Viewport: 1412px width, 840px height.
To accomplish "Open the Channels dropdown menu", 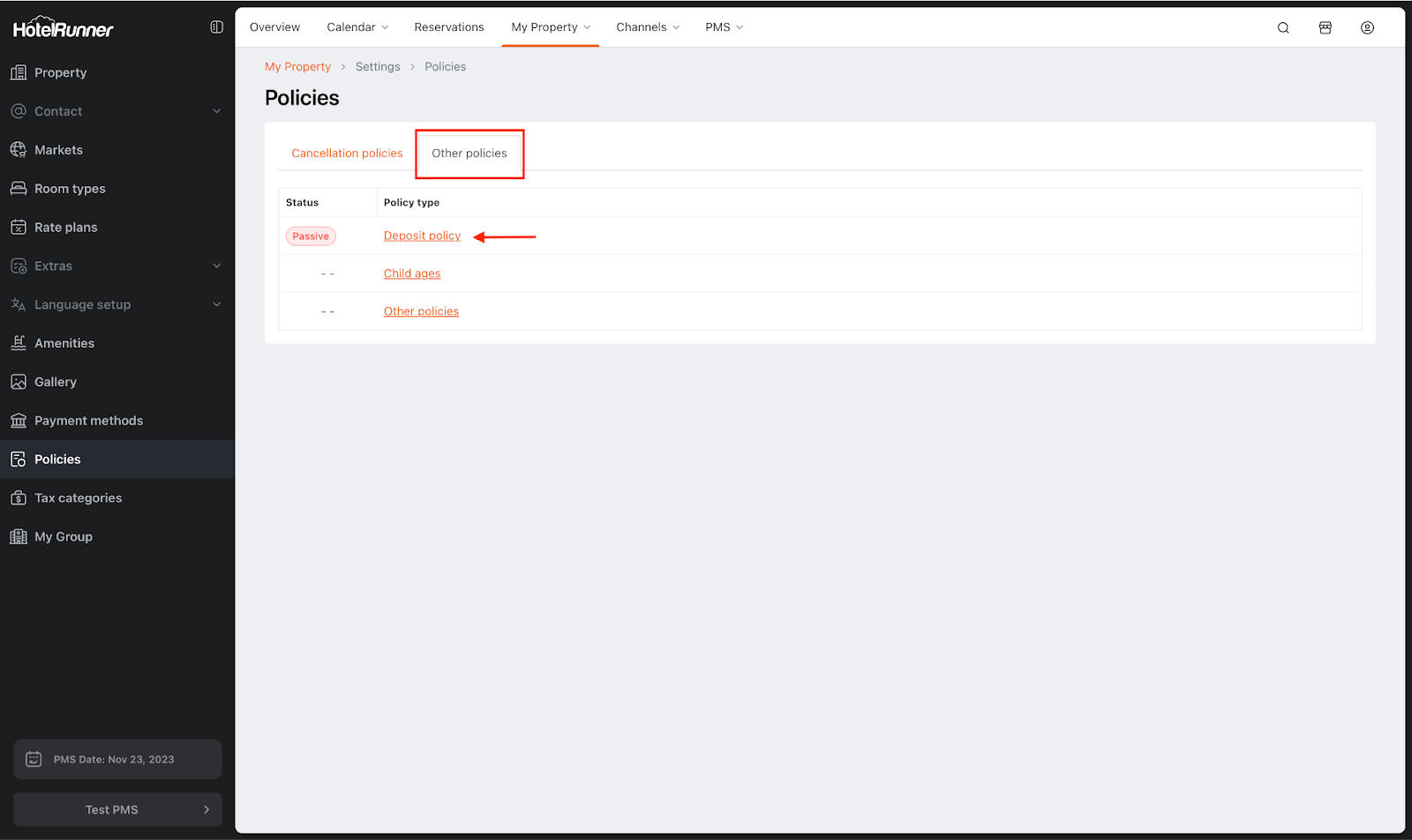I will (648, 27).
